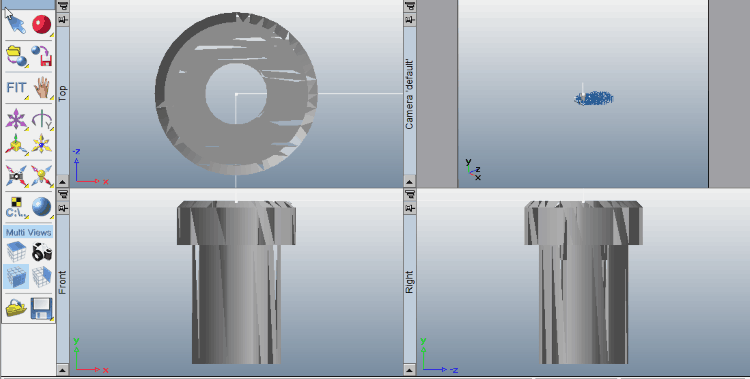Select the rotate around Y axis tool

pyautogui.click(x=42, y=119)
